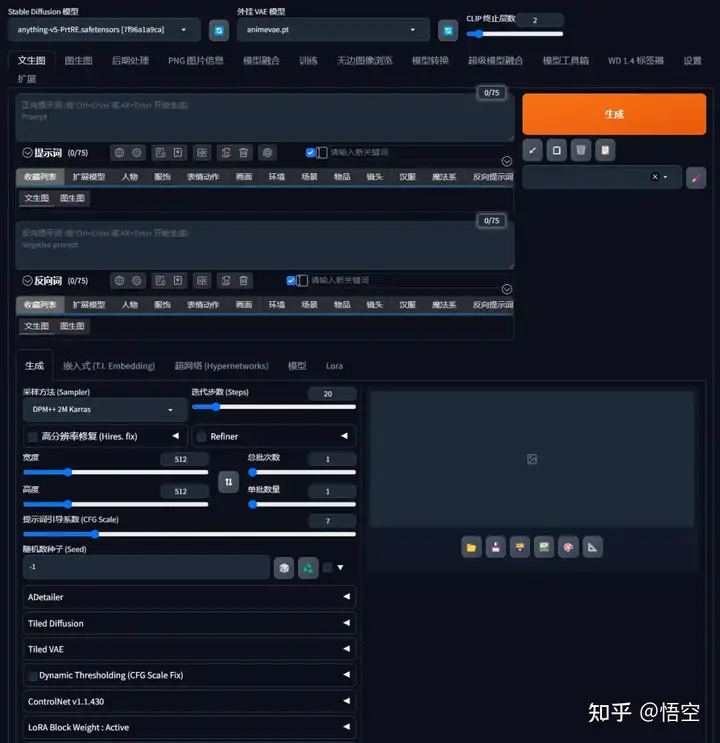Open the DPM++ 2M Karras sampler dropdown

(x=105, y=410)
